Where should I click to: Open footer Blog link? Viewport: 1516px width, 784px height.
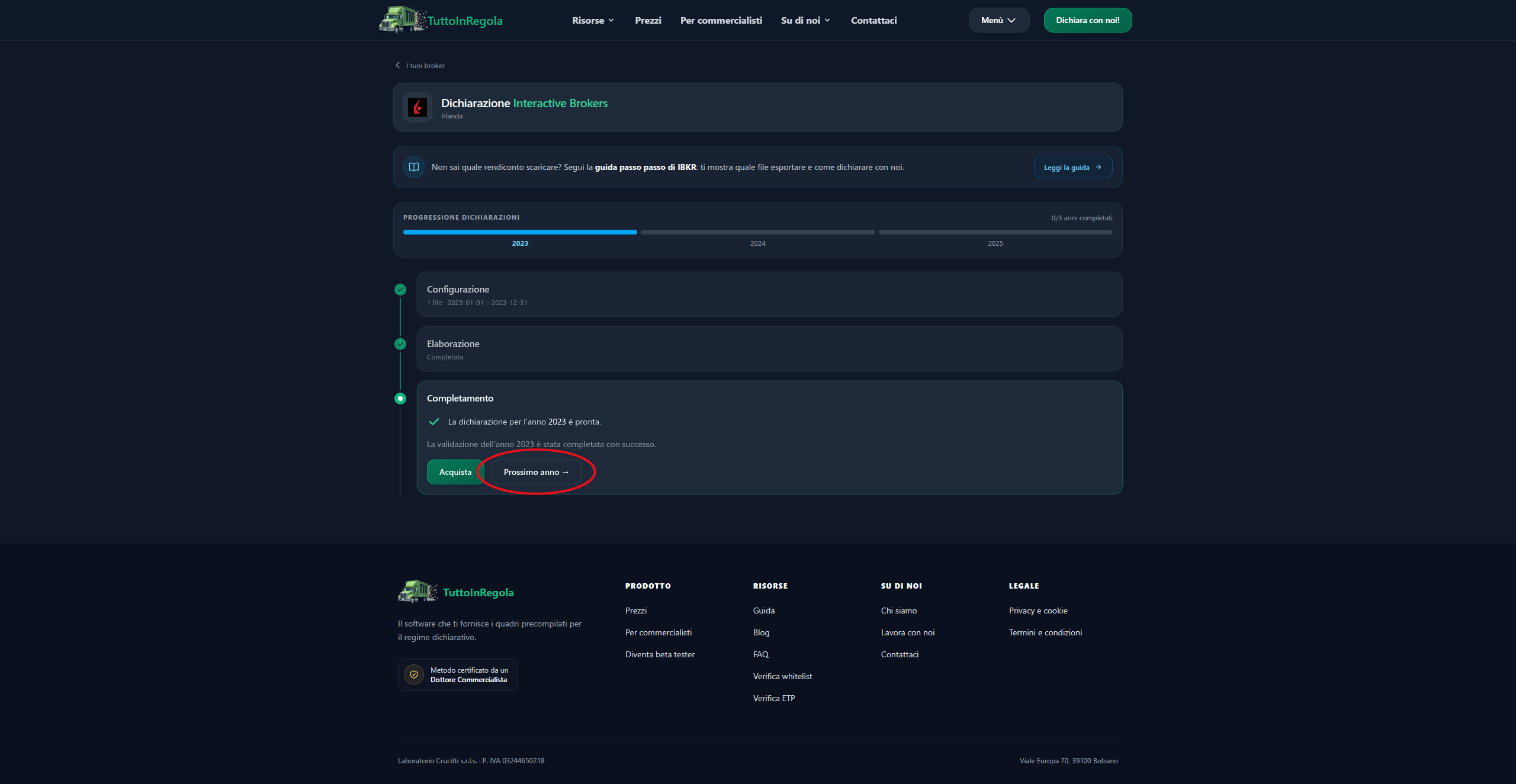click(761, 632)
